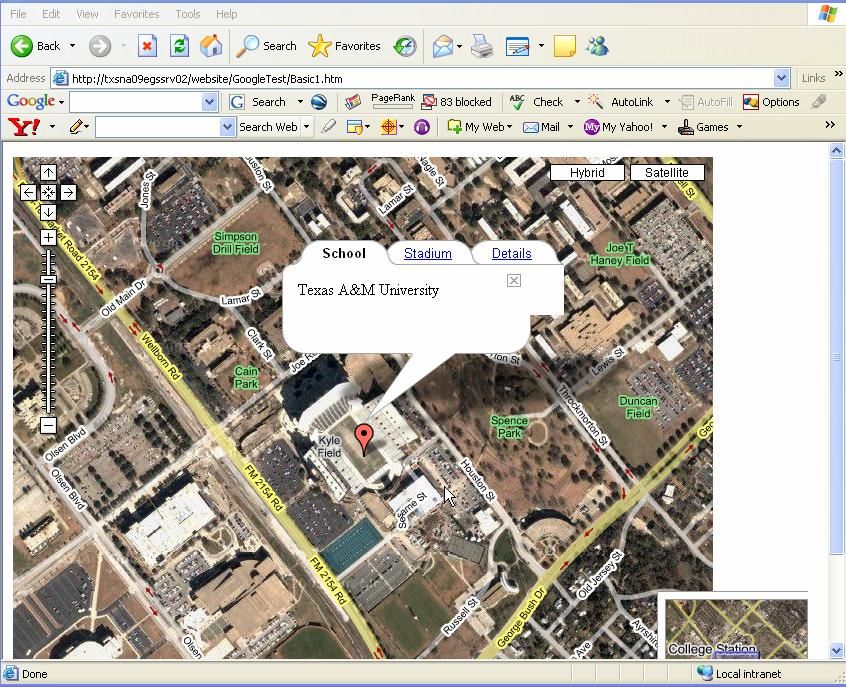Open the Favorites menu
846x687 pixels.
(x=137, y=14)
